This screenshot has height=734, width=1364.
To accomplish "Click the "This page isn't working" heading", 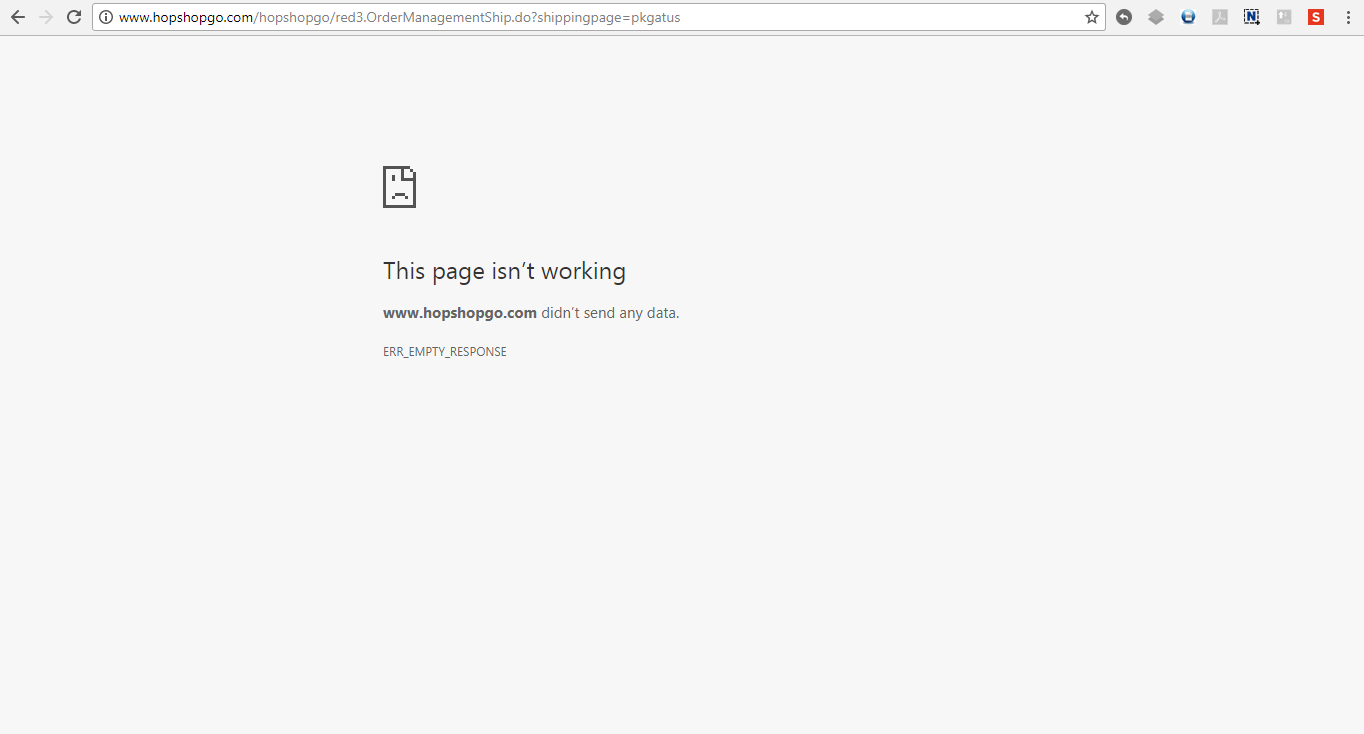I will coord(504,271).
